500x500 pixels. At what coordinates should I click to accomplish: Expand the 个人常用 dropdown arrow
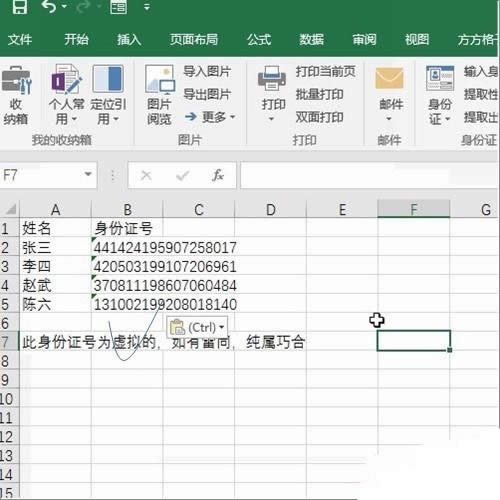click(74, 119)
